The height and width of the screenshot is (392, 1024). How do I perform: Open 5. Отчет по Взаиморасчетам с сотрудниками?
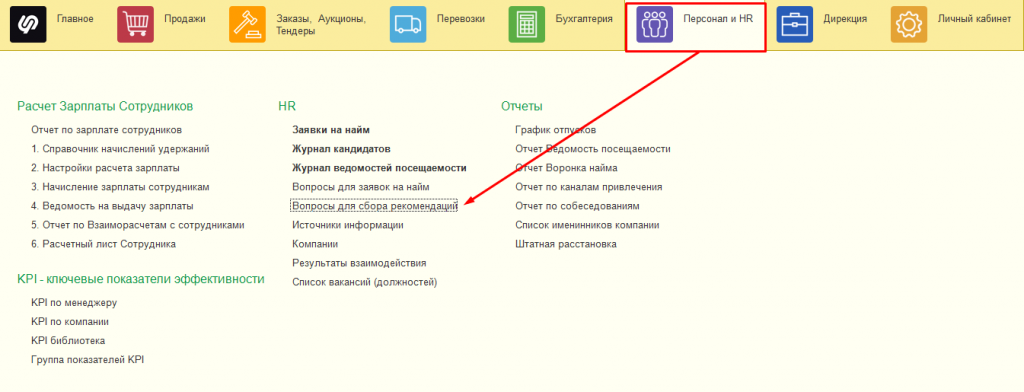click(138, 225)
